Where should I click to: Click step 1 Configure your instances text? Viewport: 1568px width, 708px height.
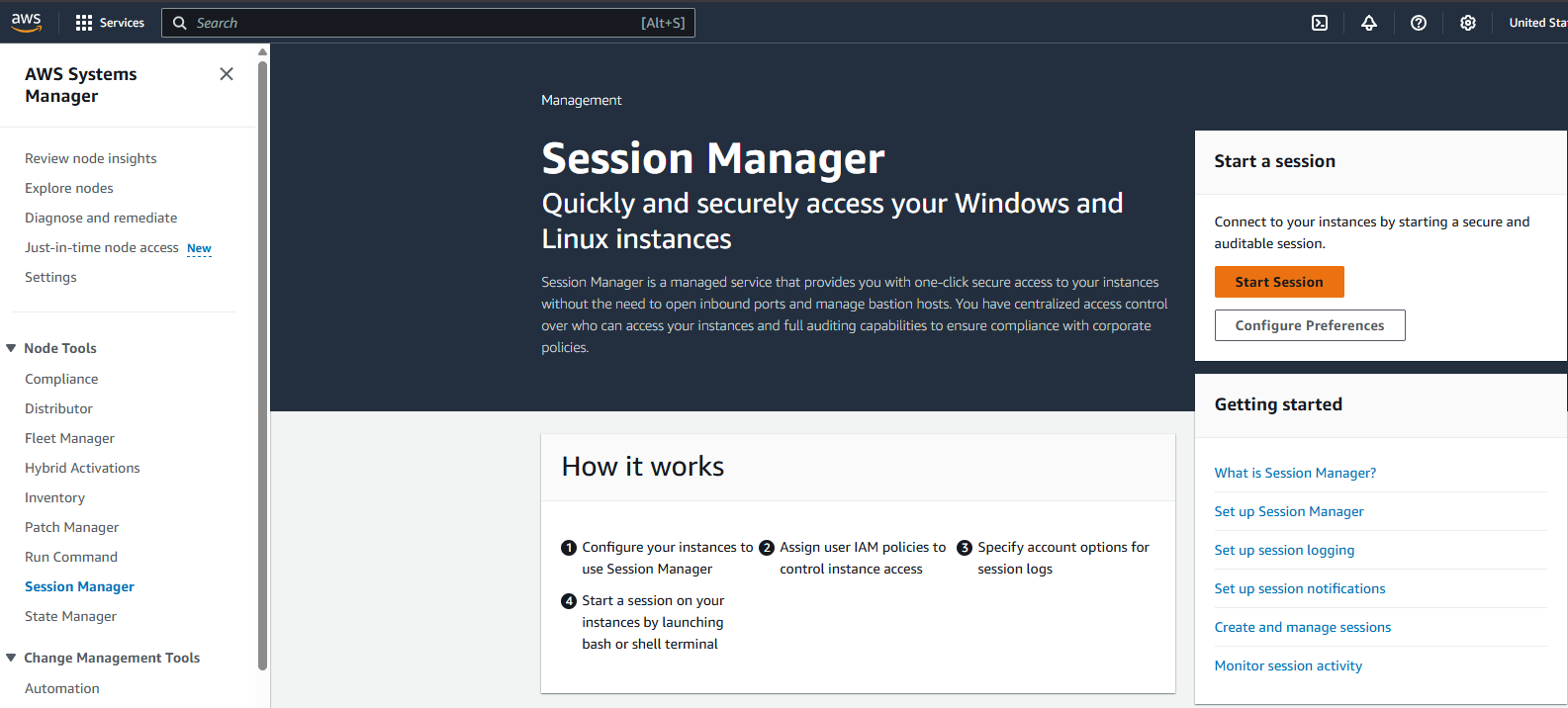668,558
